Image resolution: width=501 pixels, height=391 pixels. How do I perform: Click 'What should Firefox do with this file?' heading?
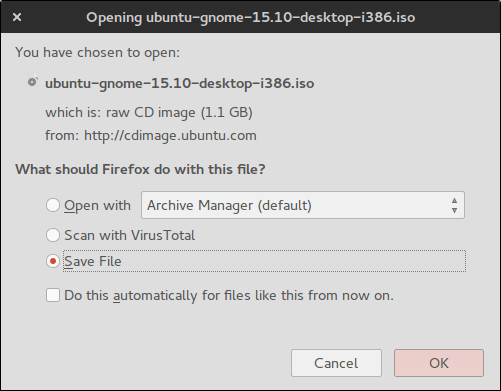tap(140, 169)
